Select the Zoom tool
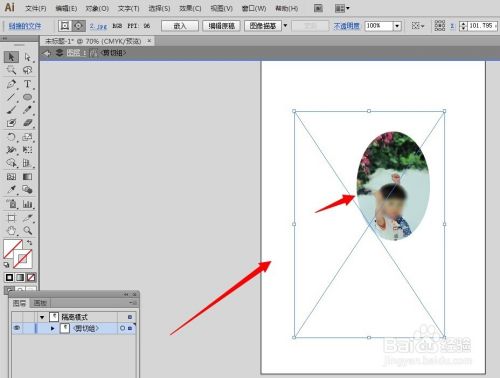500x378 pixels. click(x=28, y=231)
